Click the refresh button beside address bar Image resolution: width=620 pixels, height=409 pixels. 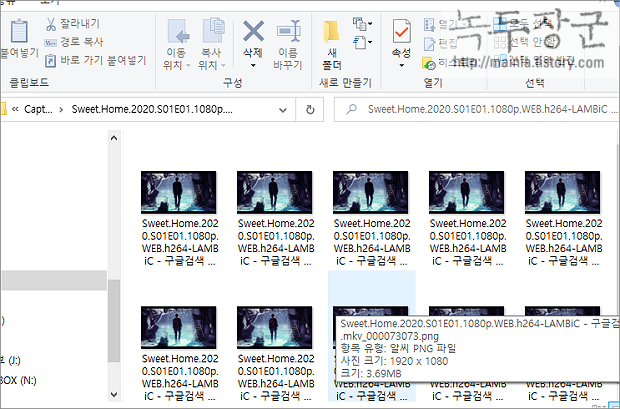click(x=310, y=110)
